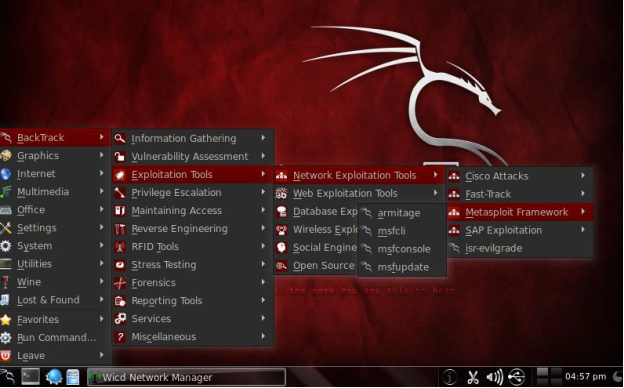Click the Services gears icon
The height and width of the screenshot is (388, 624).
click(120, 319)
